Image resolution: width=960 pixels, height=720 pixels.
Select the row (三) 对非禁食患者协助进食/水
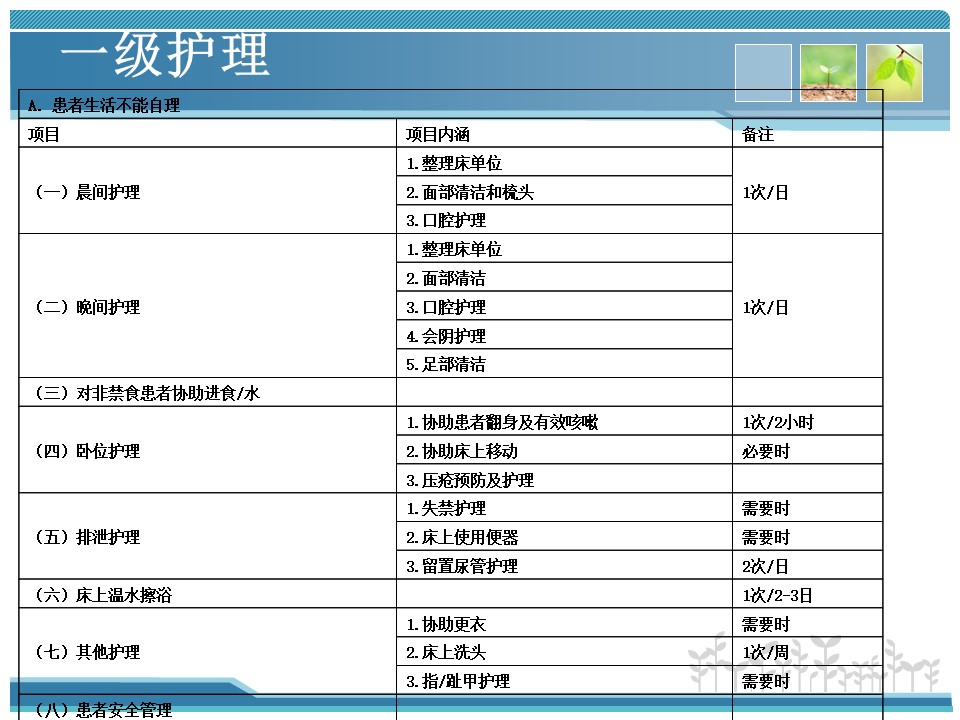(x=451, y=392)
